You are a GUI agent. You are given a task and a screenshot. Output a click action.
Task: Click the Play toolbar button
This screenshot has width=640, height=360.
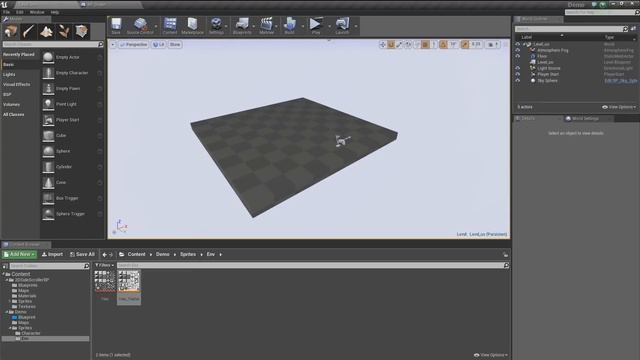coord(316,25)
